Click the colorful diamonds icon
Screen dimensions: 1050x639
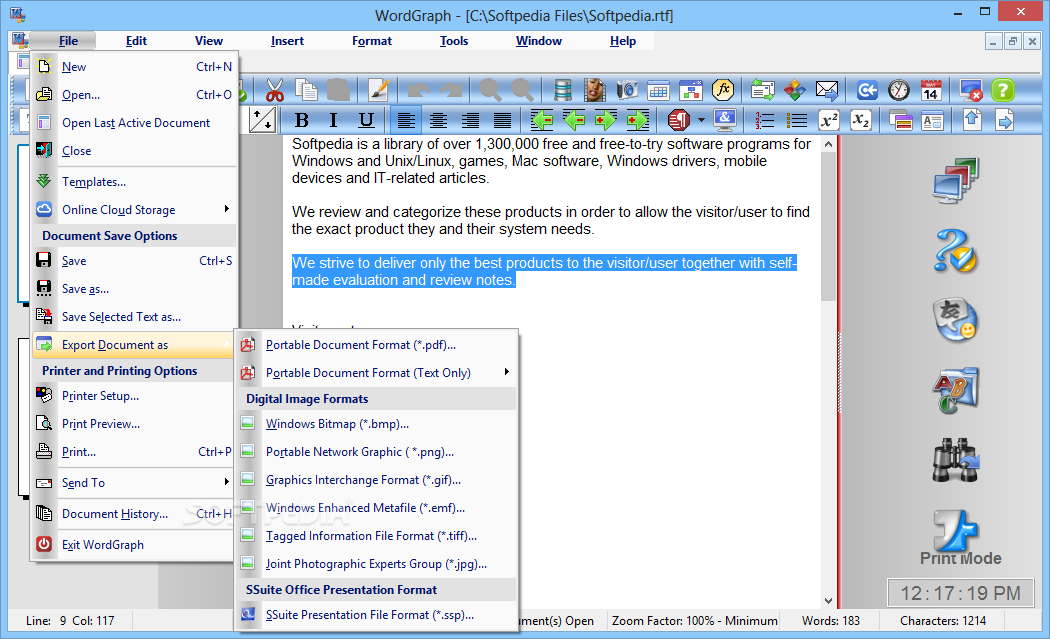click(795, 90)
